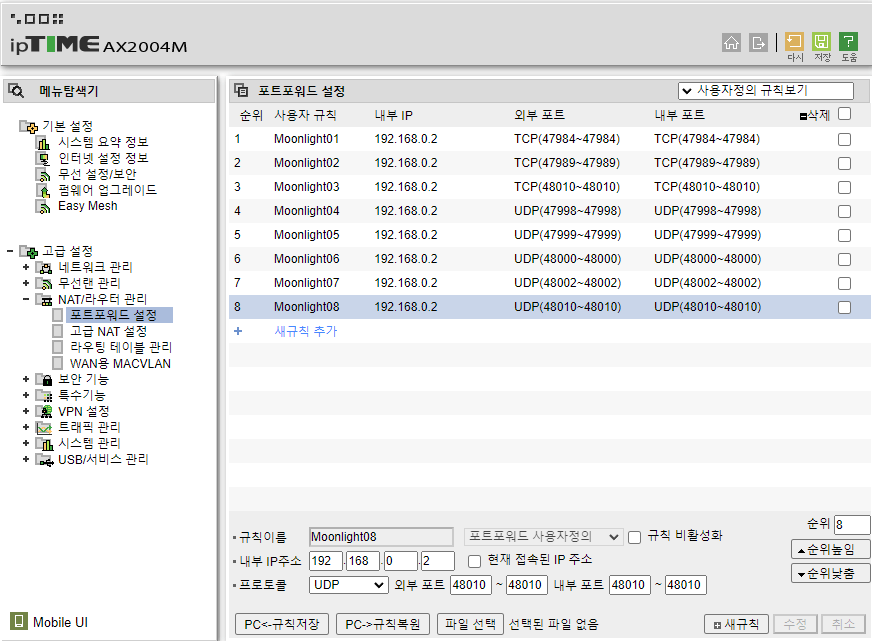The height and width of the screenshot is (641, 872).
Task: Select the Moonlight07 rule row
Action: tap(550, 283)
